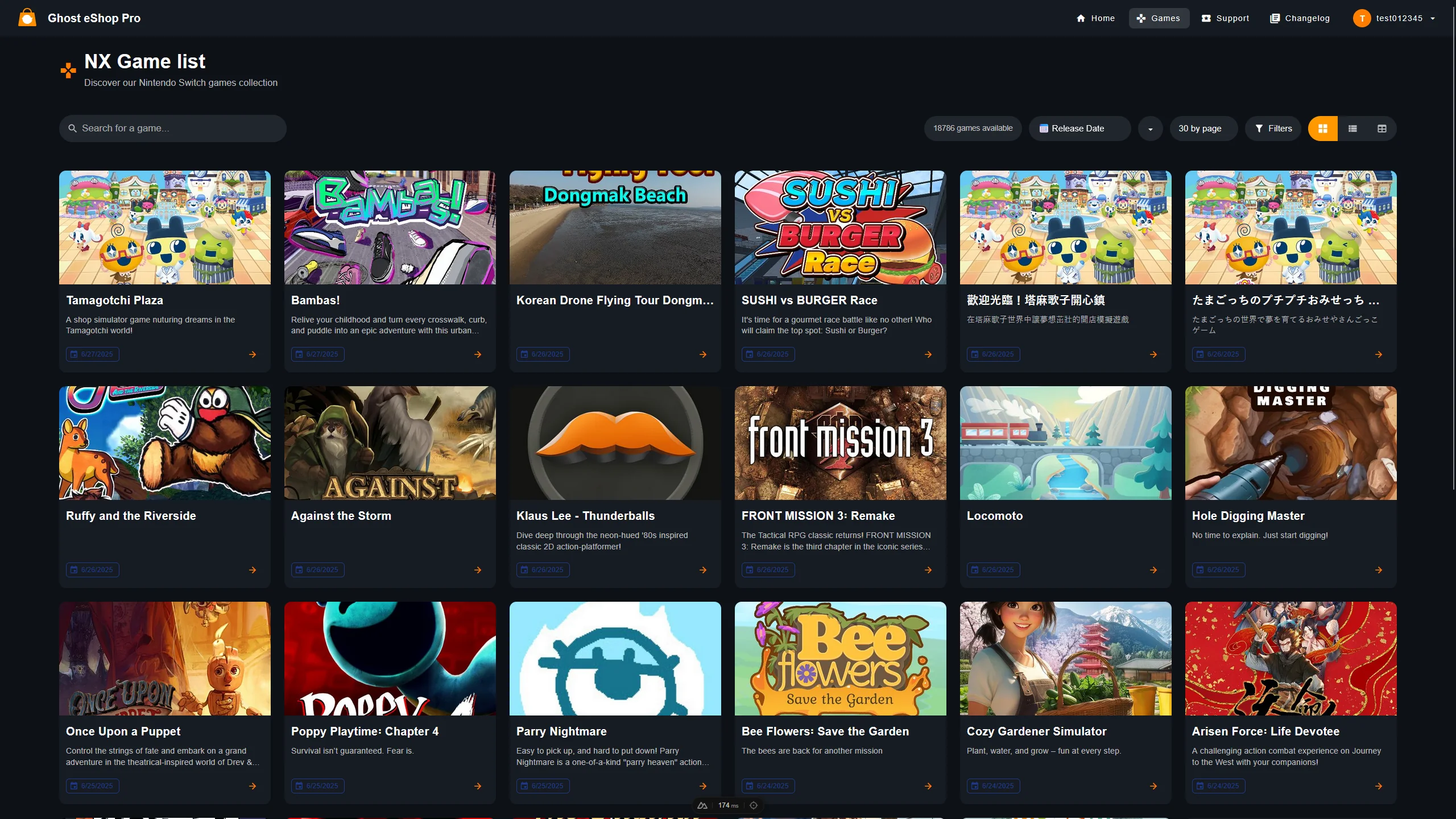Switch to compact table view layout

(x=1382, y=128)
